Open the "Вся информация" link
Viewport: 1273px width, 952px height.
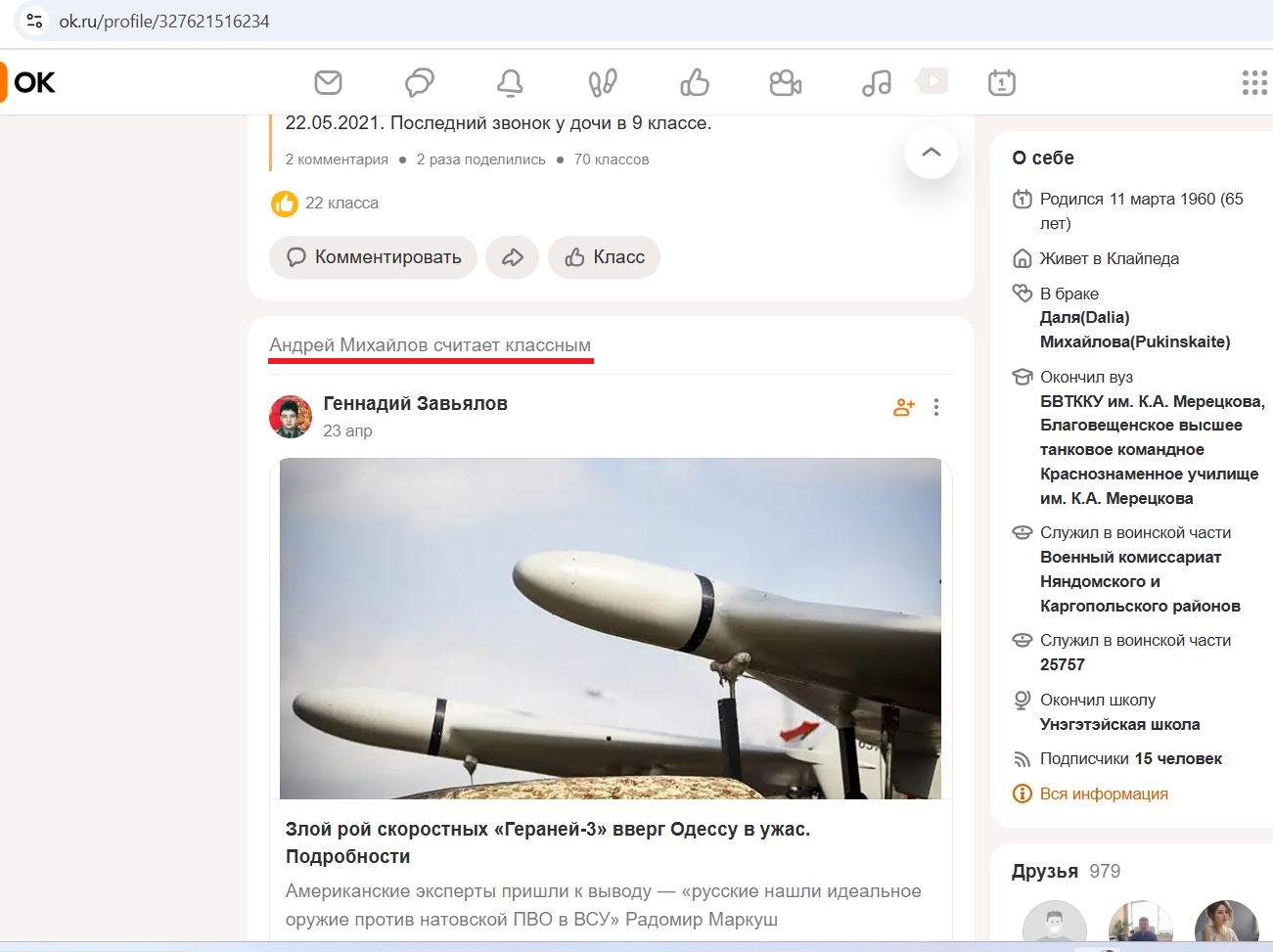coord(1104,793)
